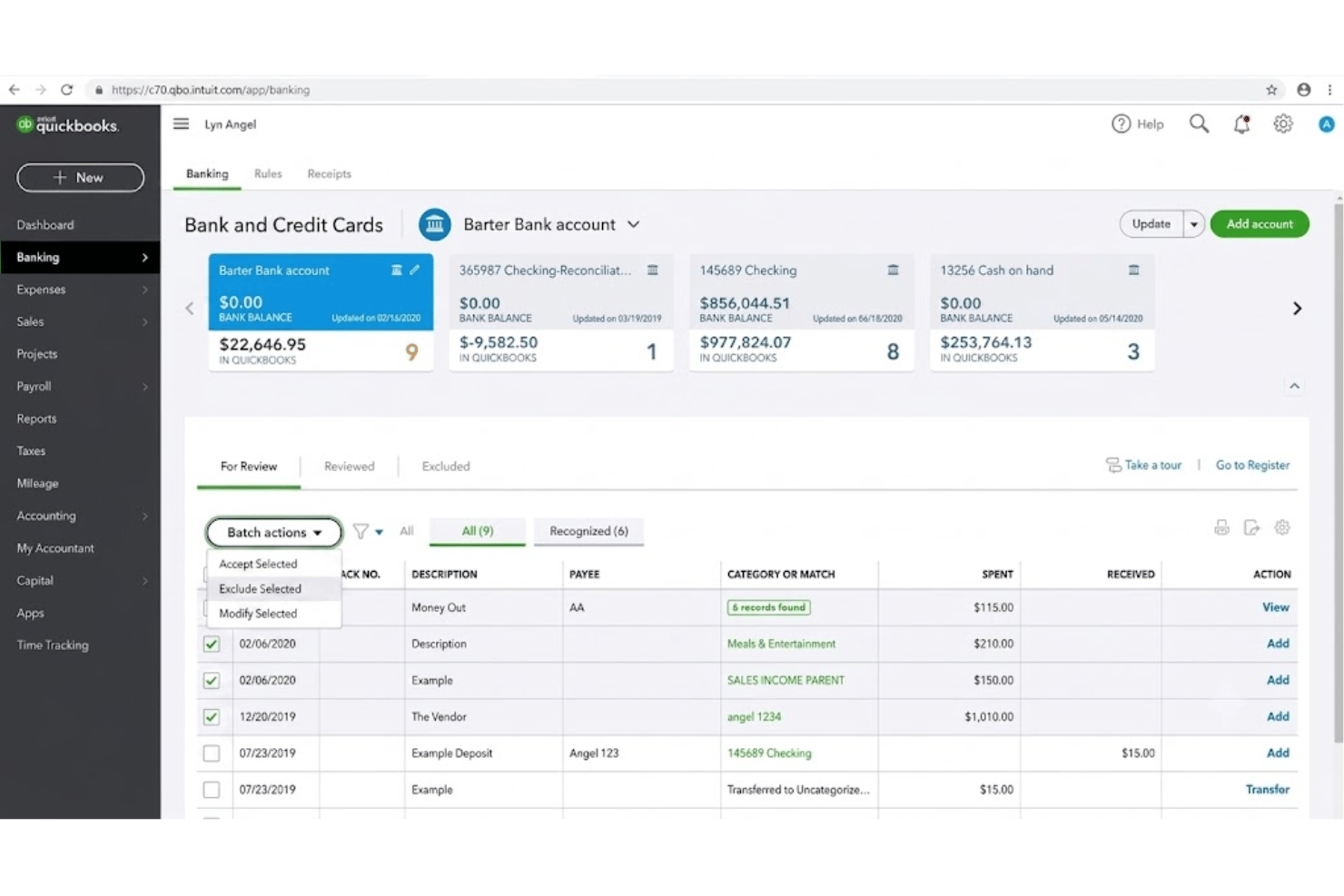Switch to the Receipts tab
Image resolution: width=1344 pixels, height=896 pixels.
click(x=329, y=173)
